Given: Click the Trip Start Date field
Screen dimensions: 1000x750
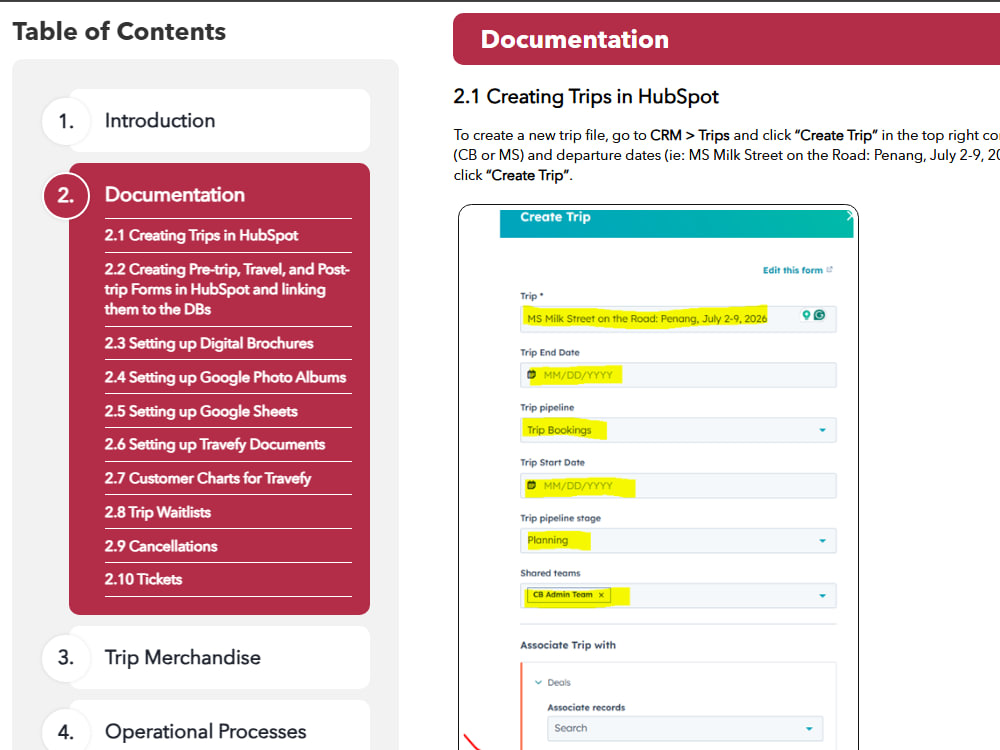Looking at the screenshot, I should tap(677, 485).
